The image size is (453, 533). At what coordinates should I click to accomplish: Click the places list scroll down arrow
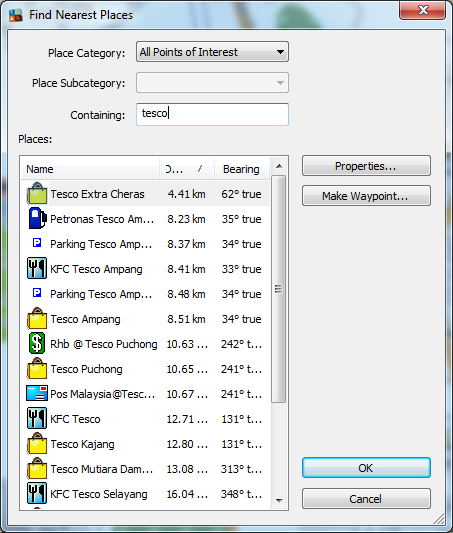279,500
